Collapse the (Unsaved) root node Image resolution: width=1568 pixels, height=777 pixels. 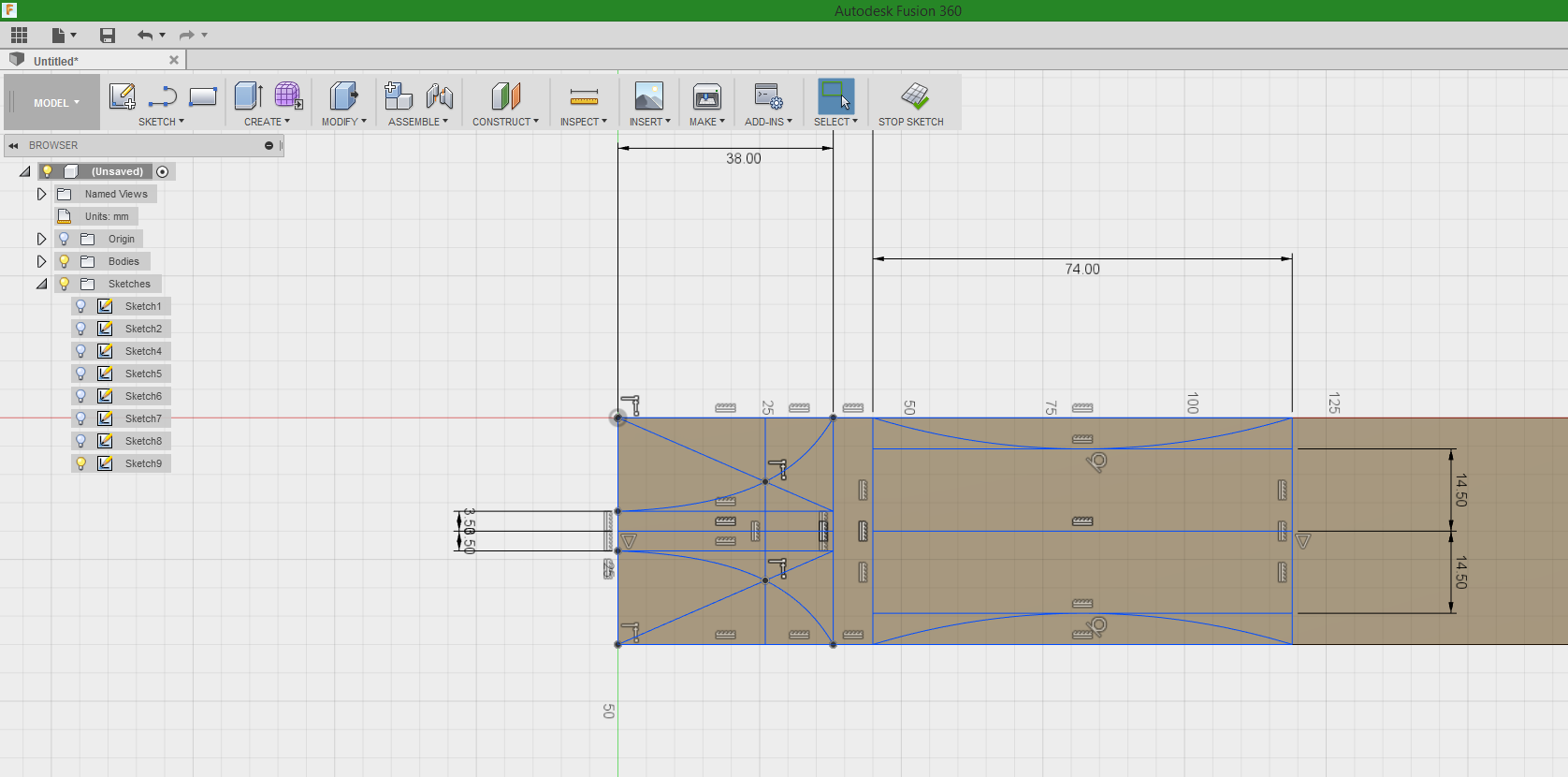(x=25, y=172)
